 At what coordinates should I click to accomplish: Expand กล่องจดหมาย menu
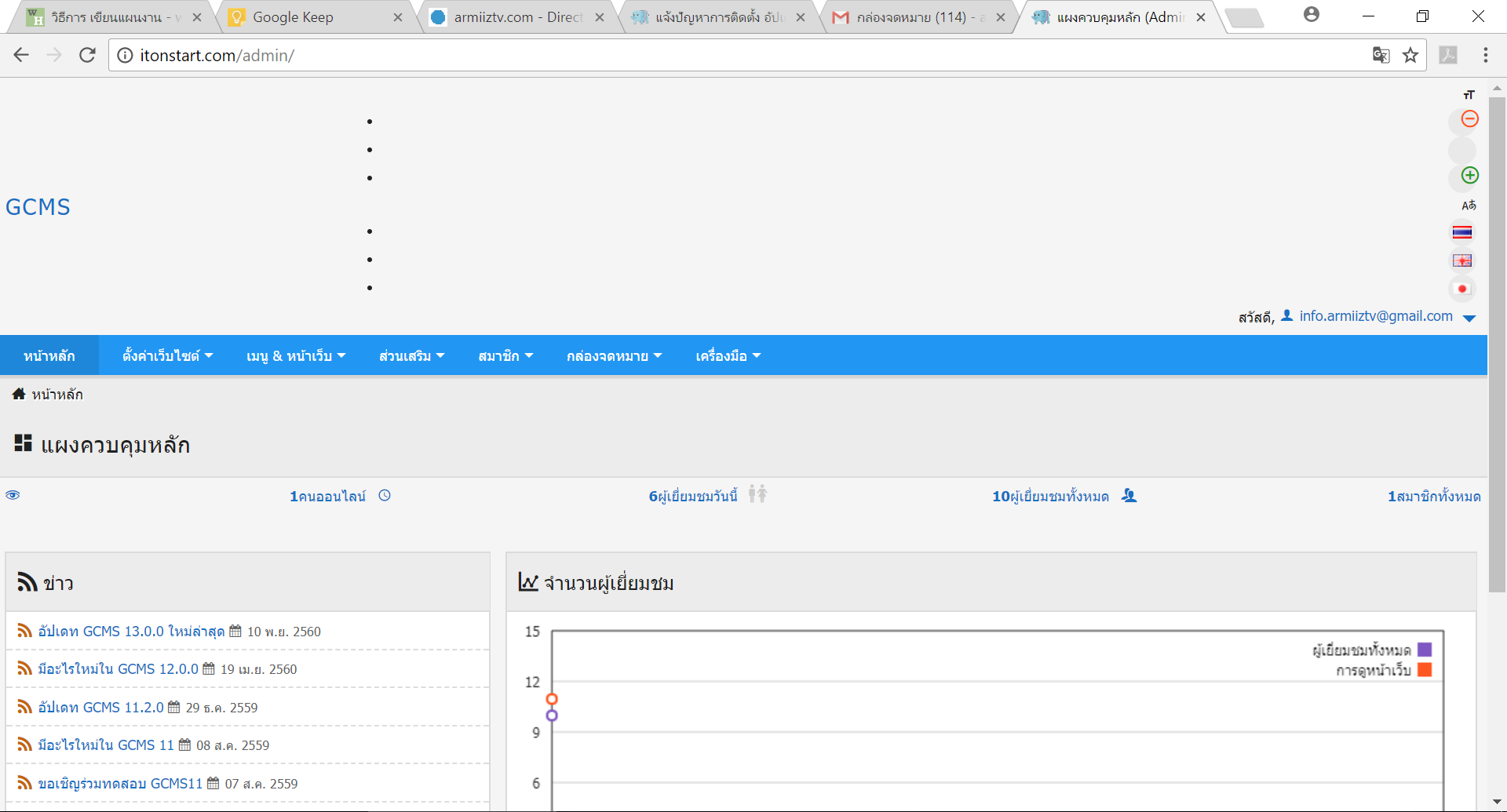614,356
